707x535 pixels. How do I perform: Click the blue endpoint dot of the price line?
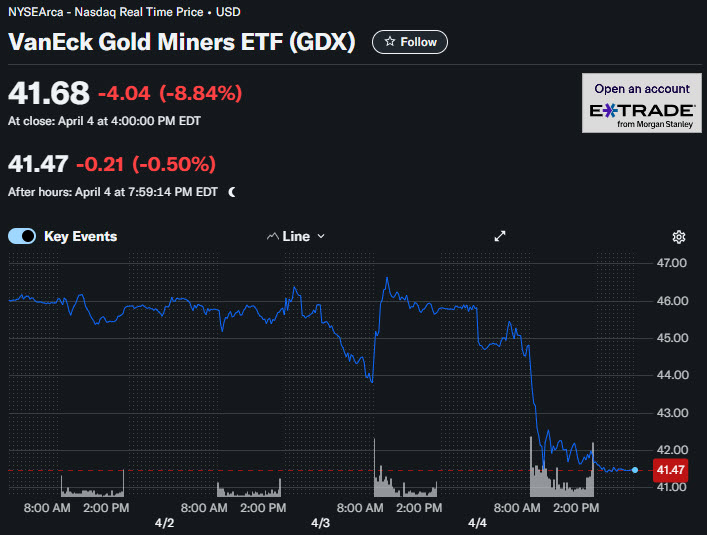(635, 469)
